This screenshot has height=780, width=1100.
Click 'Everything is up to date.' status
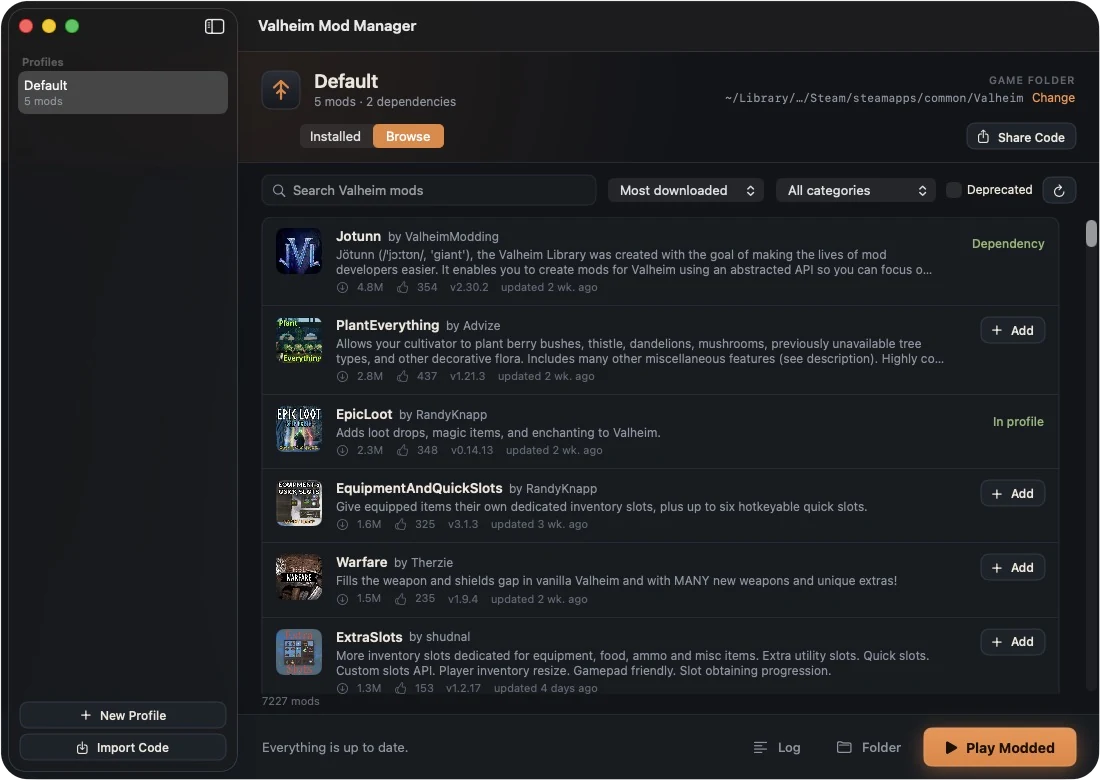335,748
